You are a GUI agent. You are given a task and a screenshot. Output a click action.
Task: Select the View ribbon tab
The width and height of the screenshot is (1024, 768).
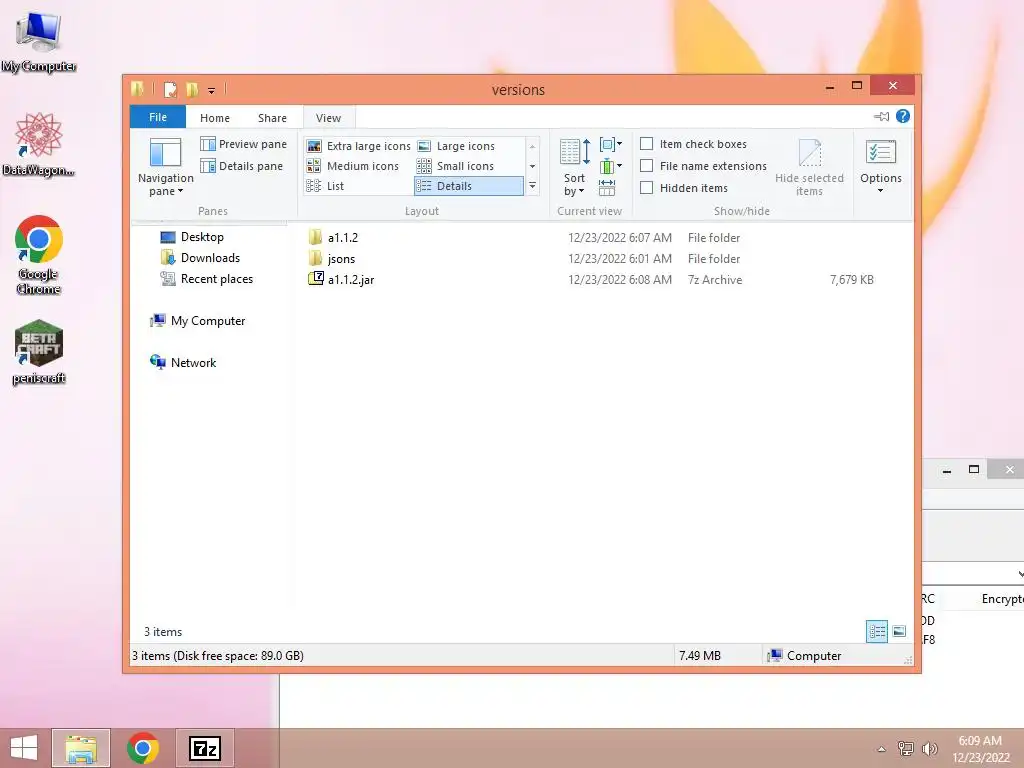click(328, 118)
